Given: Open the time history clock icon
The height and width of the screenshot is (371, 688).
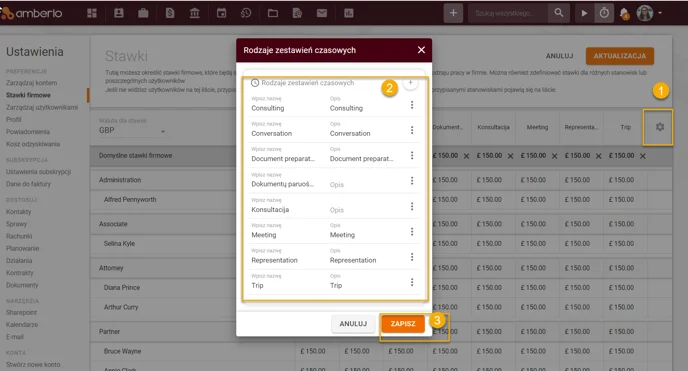Looking at the screenshot, I should 246,13.
